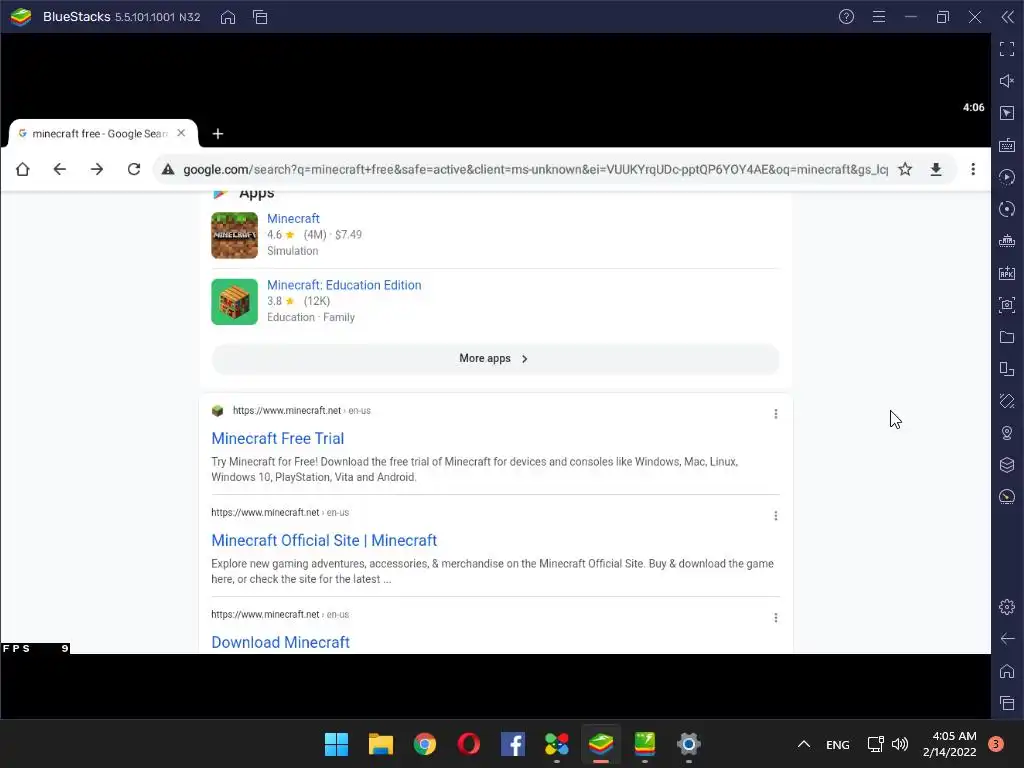The width and height of the screenshot is (1024, 768).
Task: Launch Opera from the taskbar
Action: [x=469, y=744]
